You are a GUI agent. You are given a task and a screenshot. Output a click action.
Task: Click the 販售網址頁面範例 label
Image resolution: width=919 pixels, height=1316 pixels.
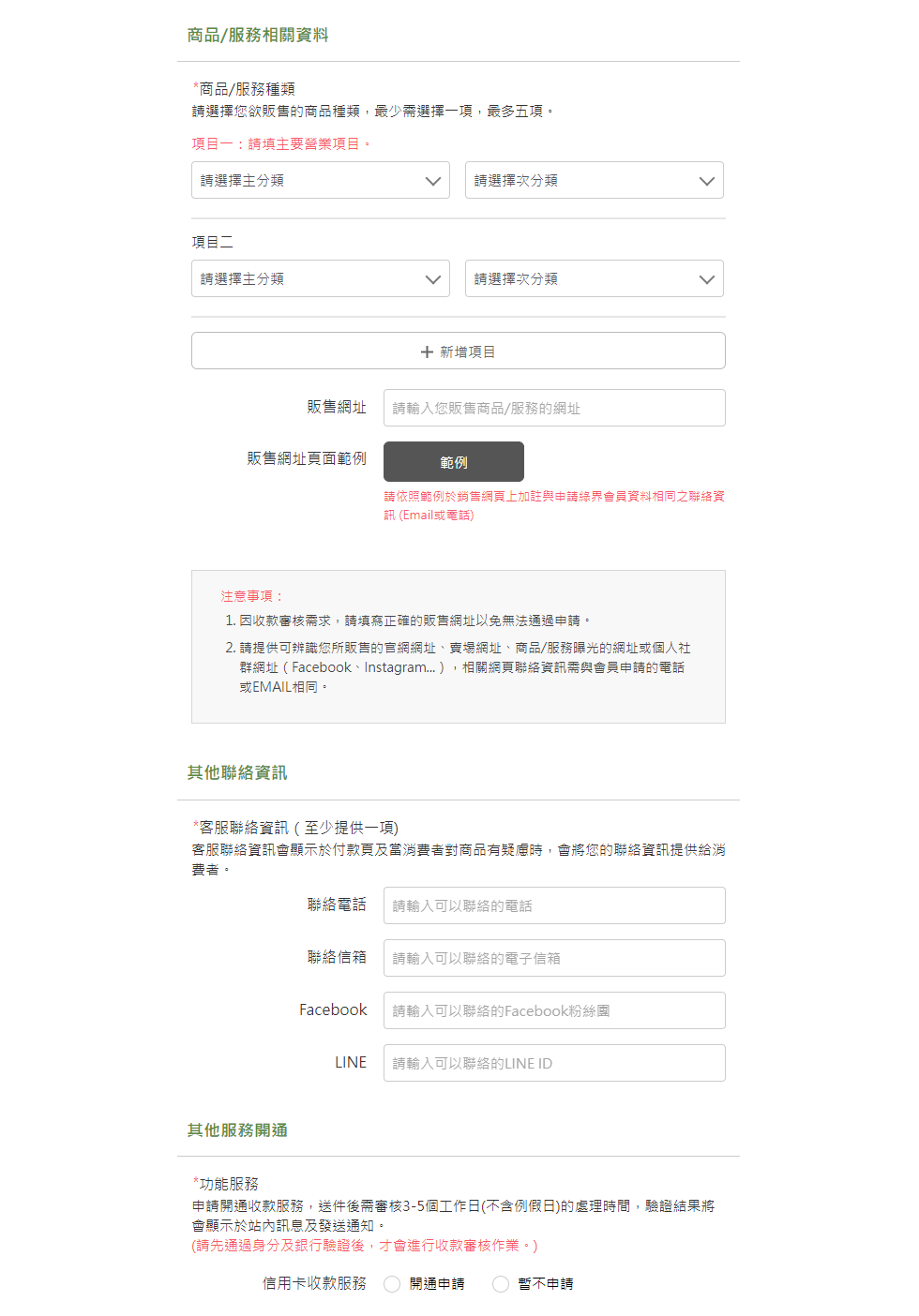[x=307, y=458]
